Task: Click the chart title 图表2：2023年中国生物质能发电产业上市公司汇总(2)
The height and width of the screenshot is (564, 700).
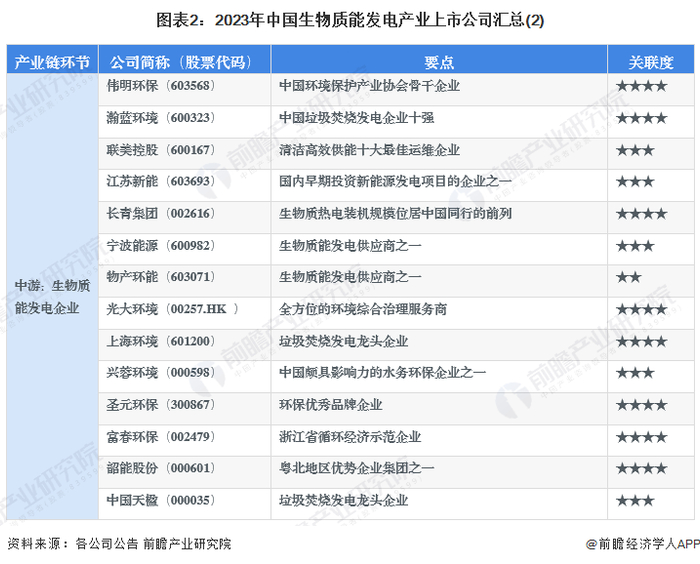Action: click(x=350, y=21)
